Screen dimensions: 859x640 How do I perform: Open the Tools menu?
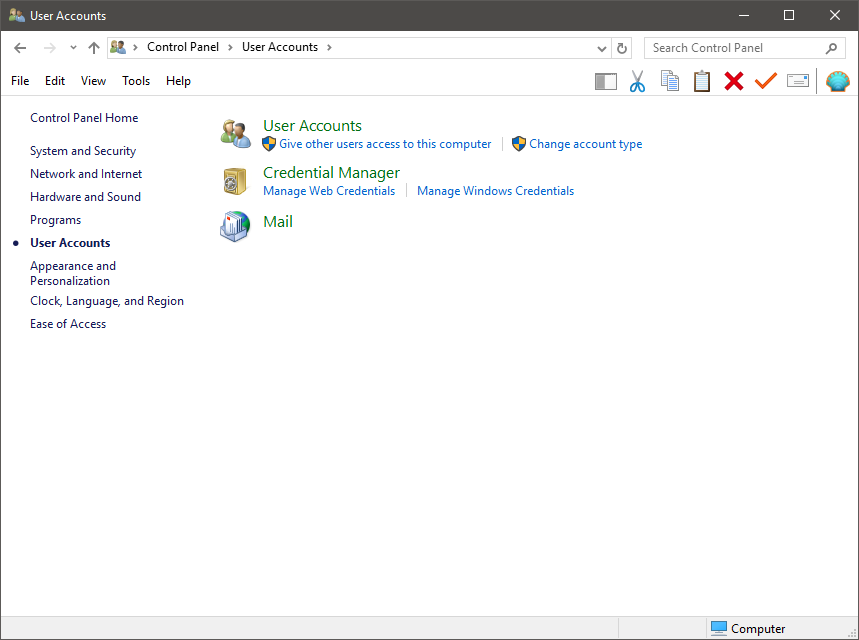tap(136, 81)
